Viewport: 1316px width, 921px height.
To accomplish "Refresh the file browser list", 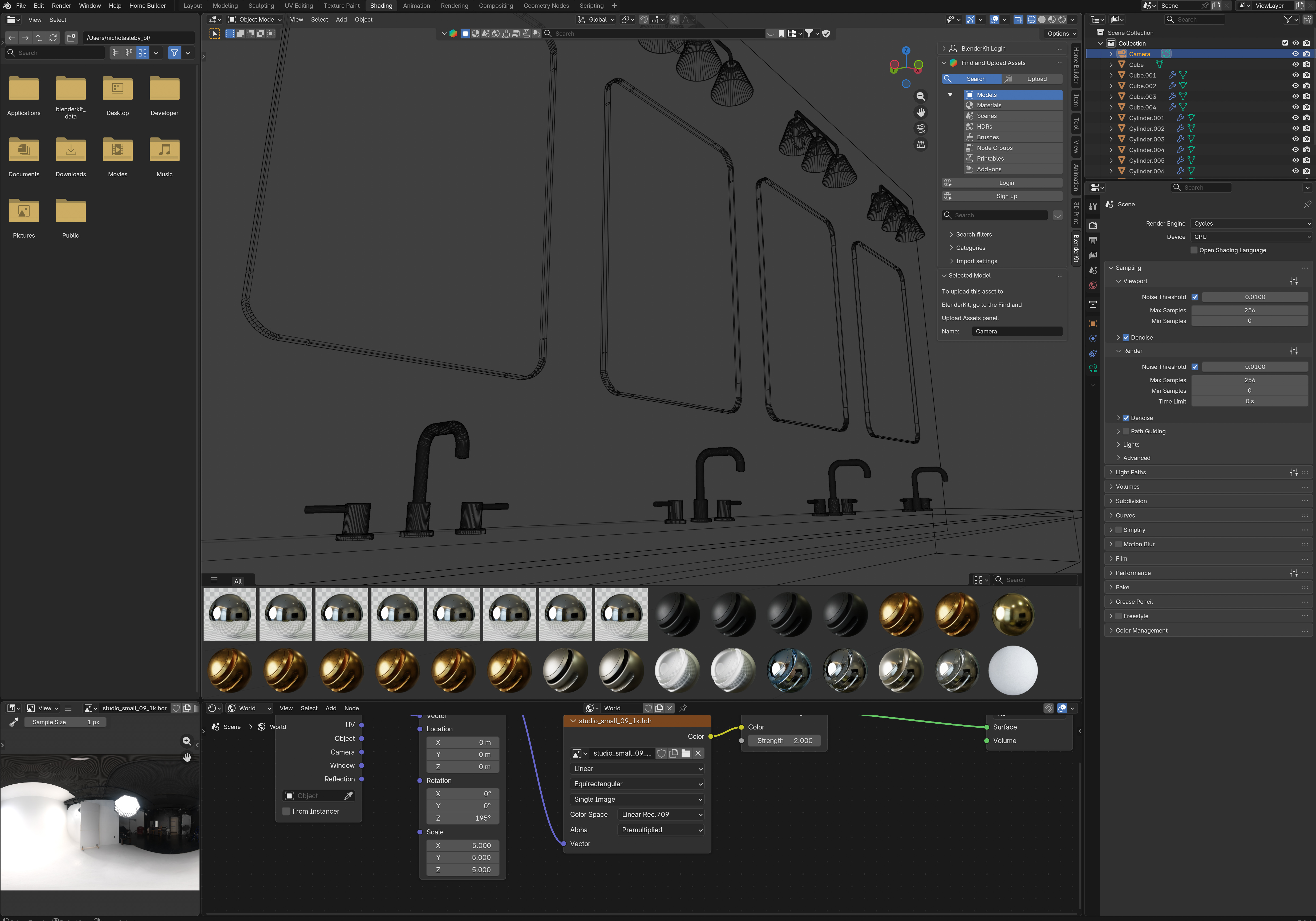I will (x=53, y=38).
